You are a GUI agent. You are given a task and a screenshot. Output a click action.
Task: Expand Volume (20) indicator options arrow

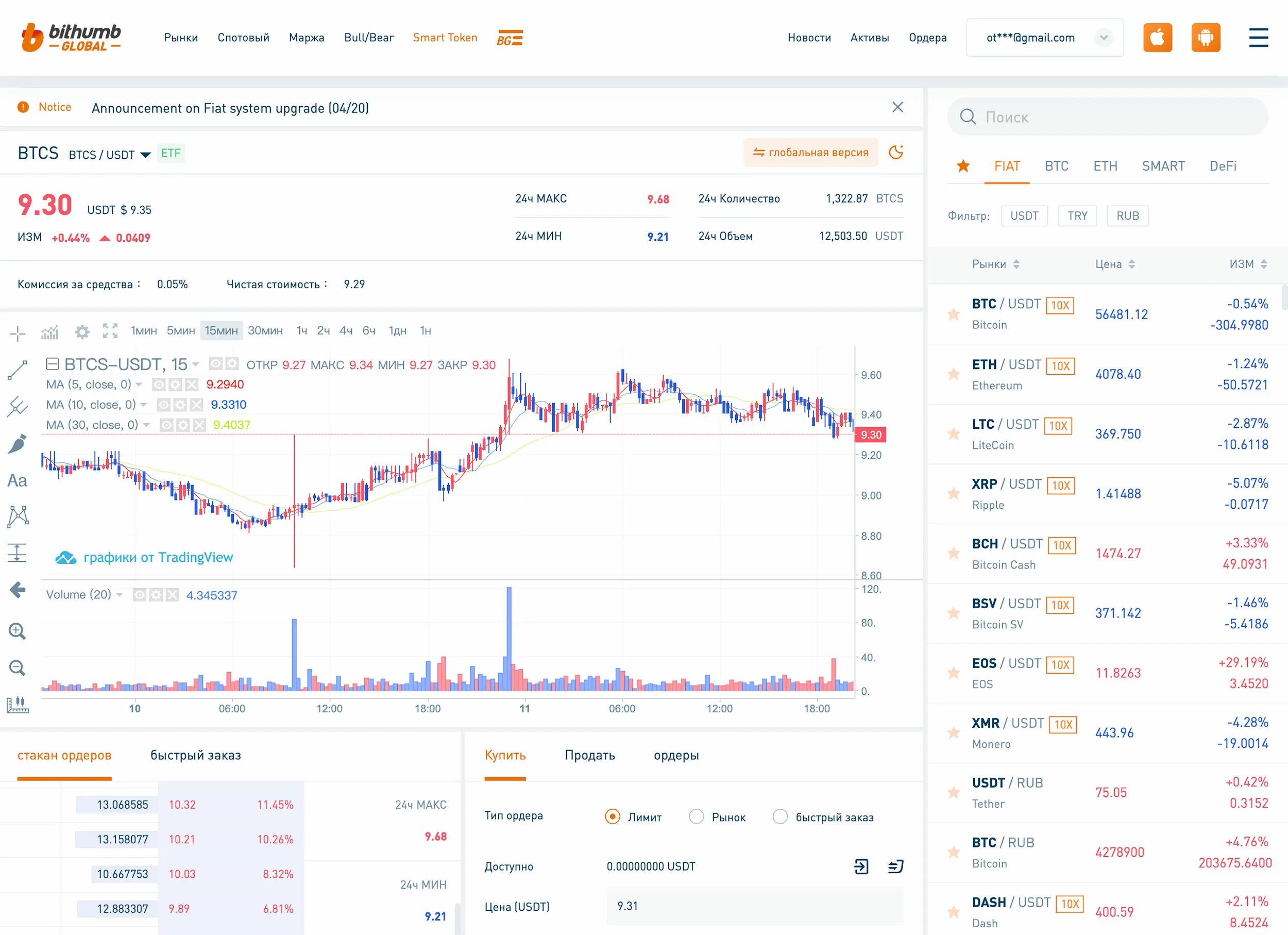pyautogui.click(x=119, y=595)
